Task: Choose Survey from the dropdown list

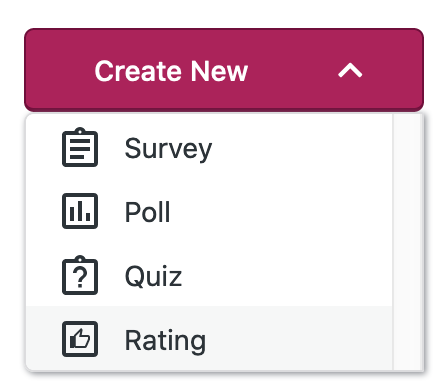Action: click(x=209, y=148)
